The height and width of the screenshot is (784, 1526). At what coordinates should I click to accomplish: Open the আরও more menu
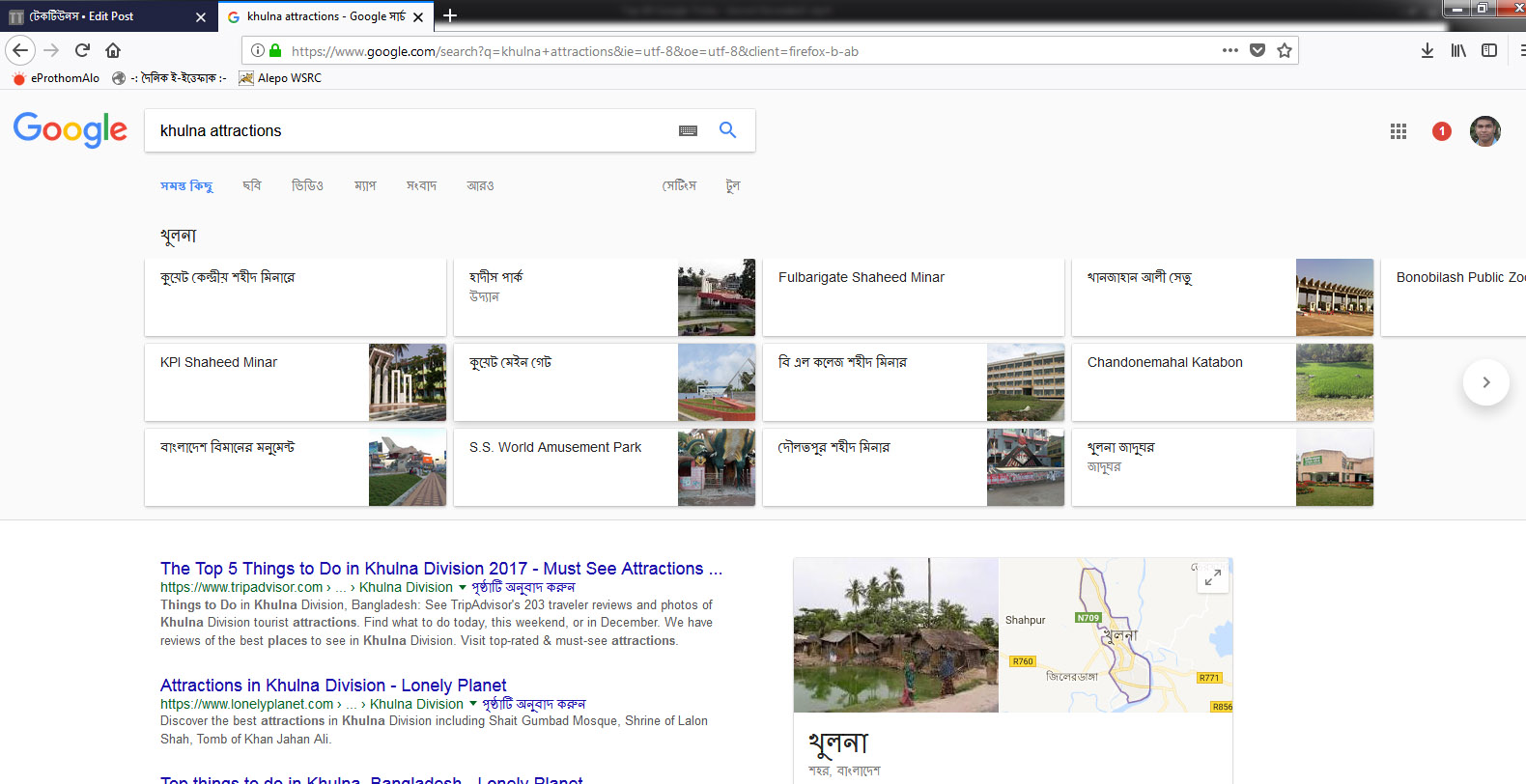pyautogui.click(x=480, y=185)
